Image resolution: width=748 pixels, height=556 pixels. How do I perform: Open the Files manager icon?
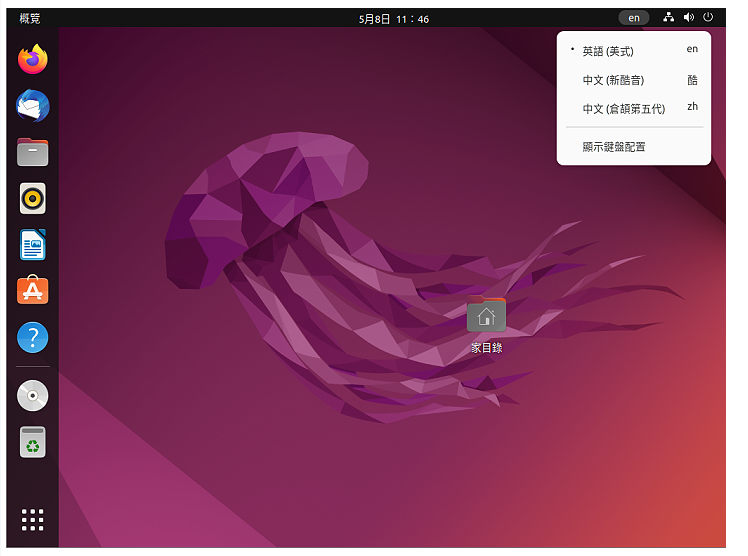[x=32, y=152]
